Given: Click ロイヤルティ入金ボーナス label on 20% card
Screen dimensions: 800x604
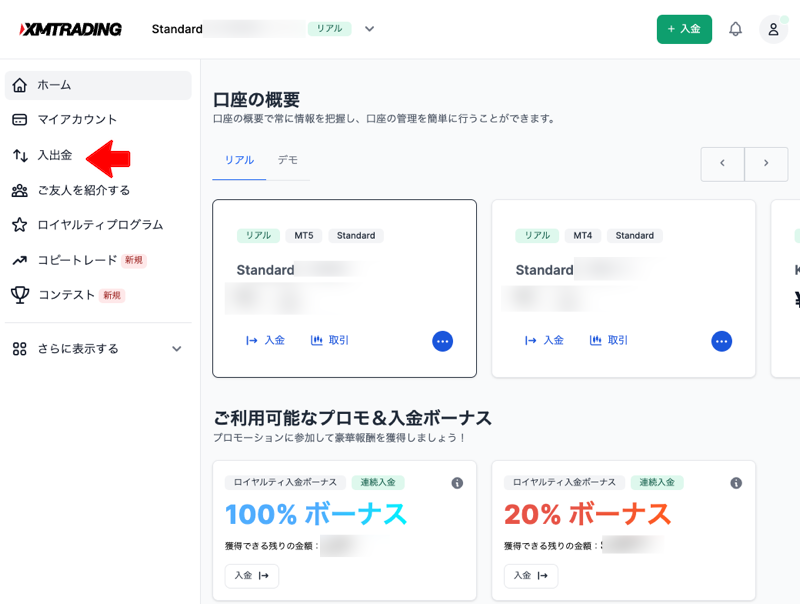Looking at the screenshot, I should (564, 483).
